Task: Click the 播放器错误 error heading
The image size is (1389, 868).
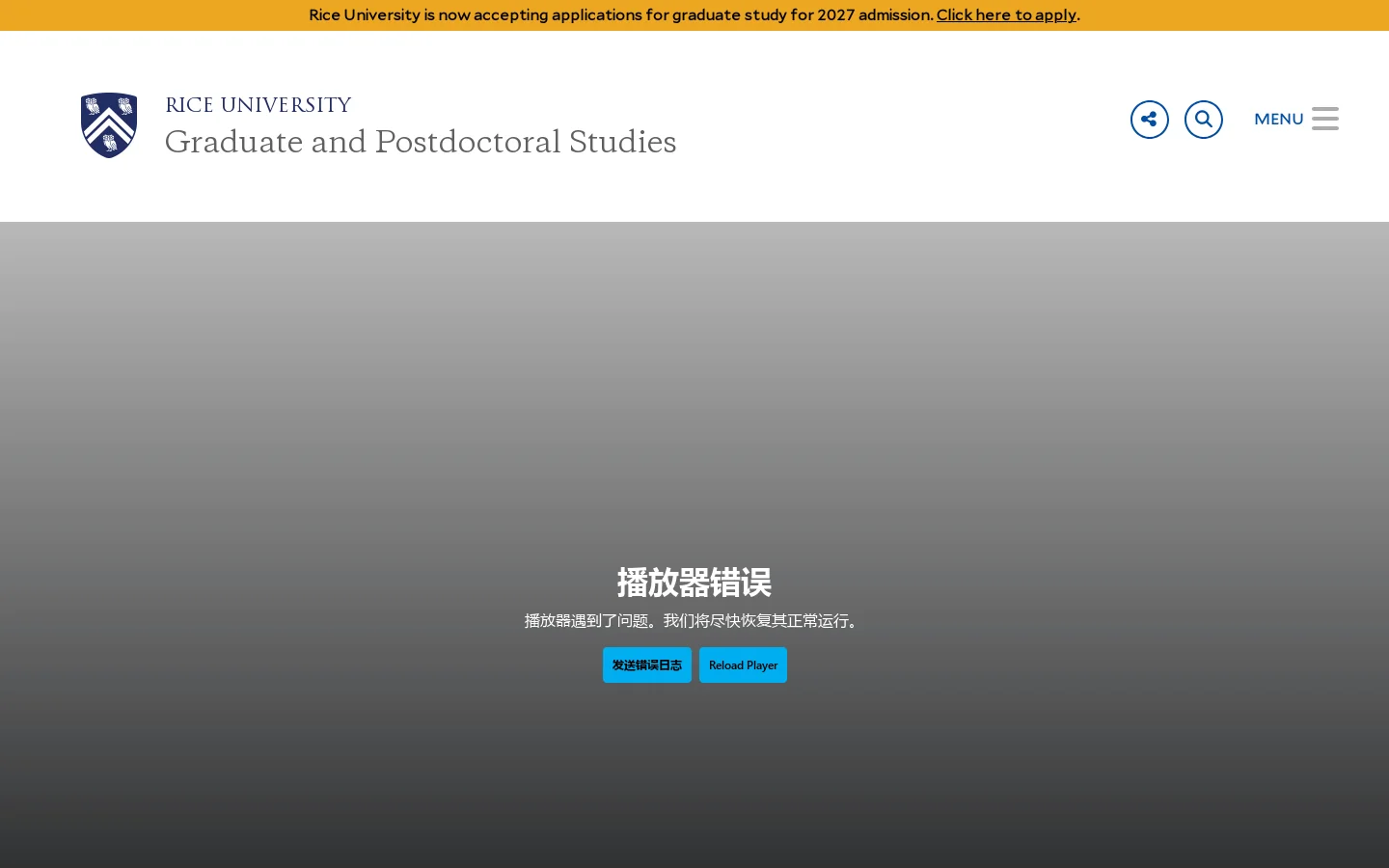Action: (x=694, y=583)
